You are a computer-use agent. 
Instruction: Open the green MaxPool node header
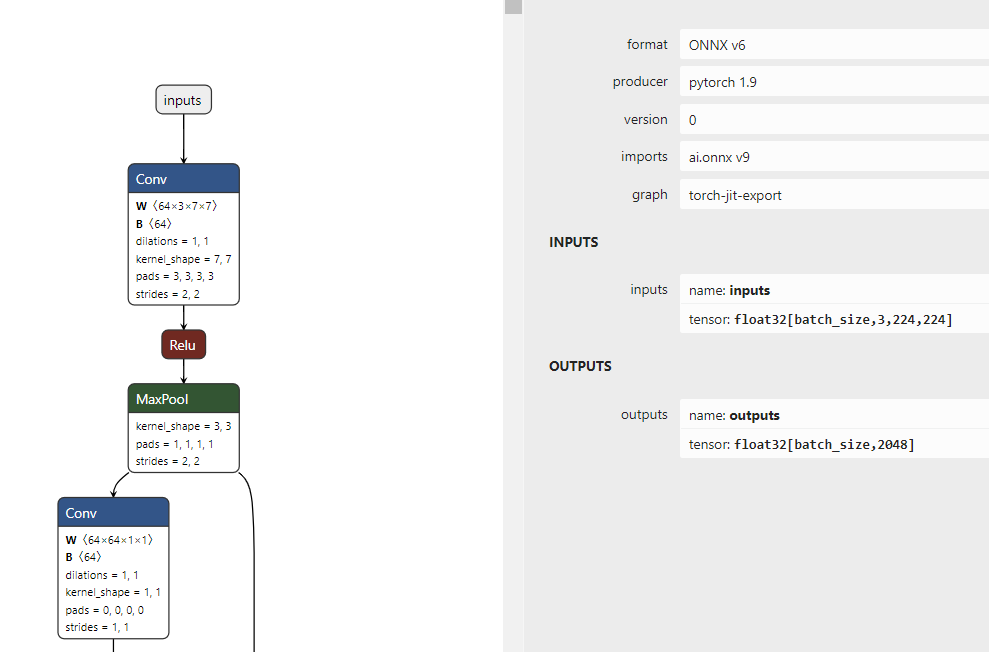tap(183, 399)
